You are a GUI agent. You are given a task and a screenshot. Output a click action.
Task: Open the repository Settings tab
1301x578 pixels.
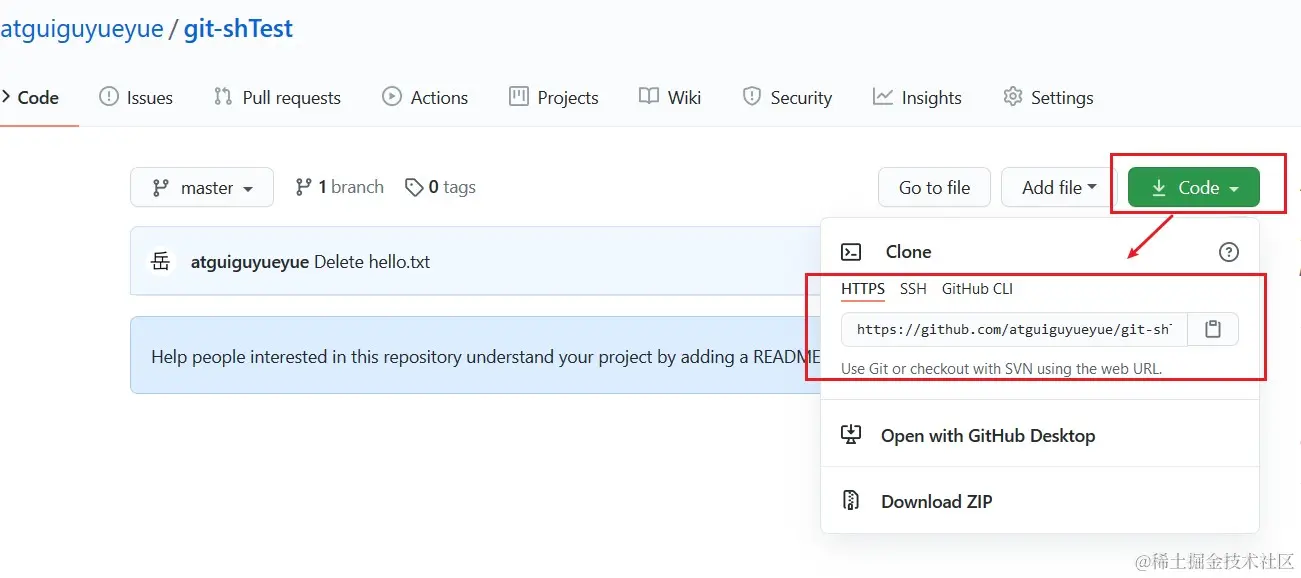click(x=1048, y=97)
